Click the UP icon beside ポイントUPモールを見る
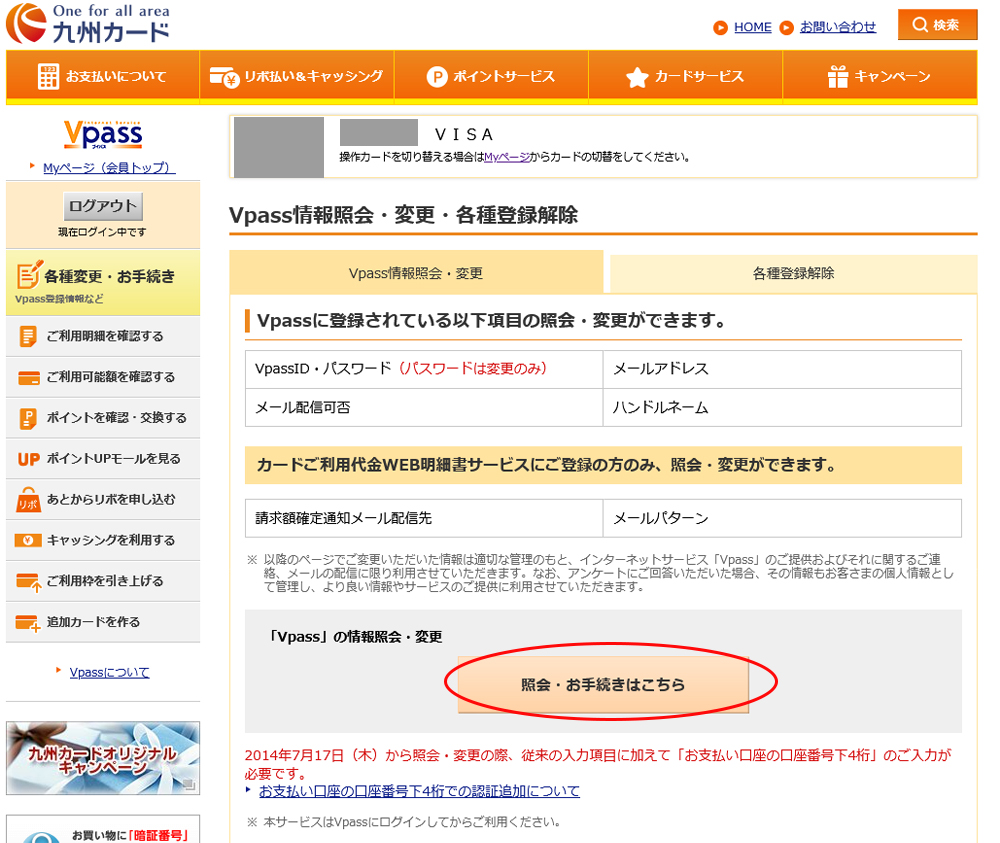Screen dimensions: 1000x843 pos(29,459)
